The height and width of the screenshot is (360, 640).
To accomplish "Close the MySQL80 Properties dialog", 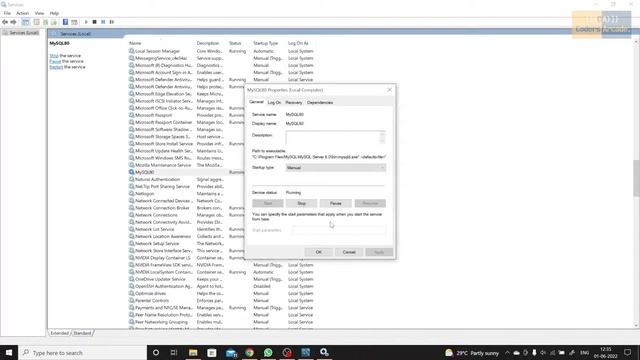I will click(x=389, y=90).
